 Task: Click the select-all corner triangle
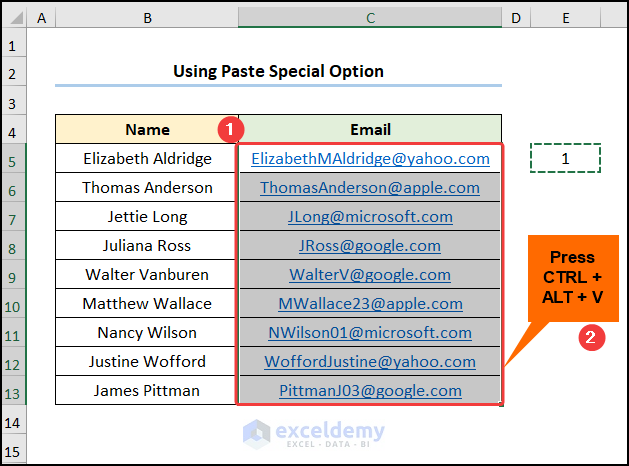[x=13, y=18]
